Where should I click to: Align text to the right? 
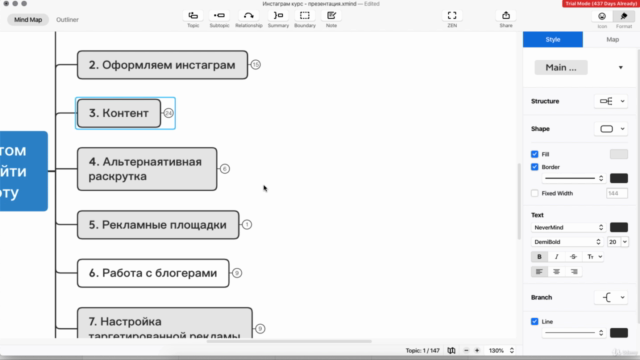click(574, 272)
